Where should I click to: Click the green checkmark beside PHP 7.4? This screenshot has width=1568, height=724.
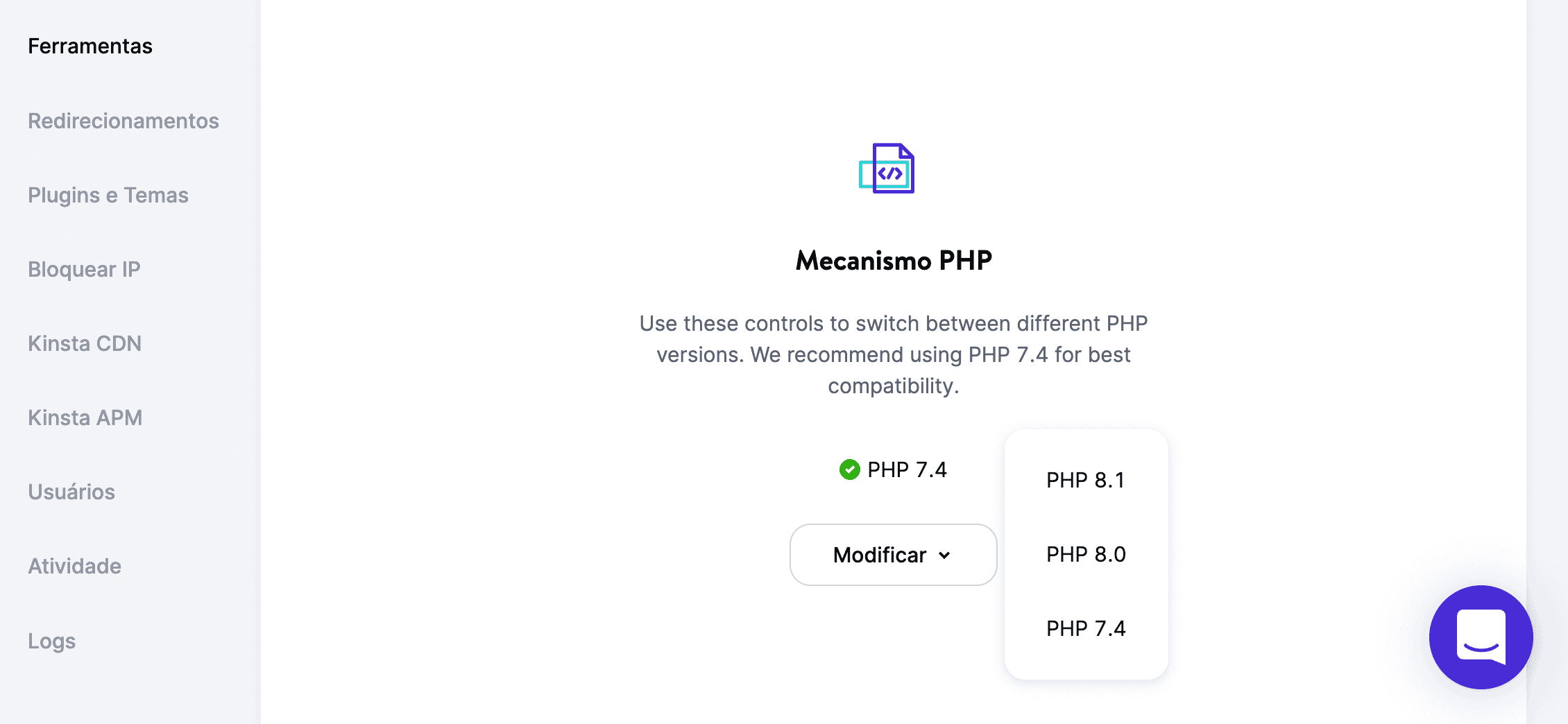coord(849,469)
